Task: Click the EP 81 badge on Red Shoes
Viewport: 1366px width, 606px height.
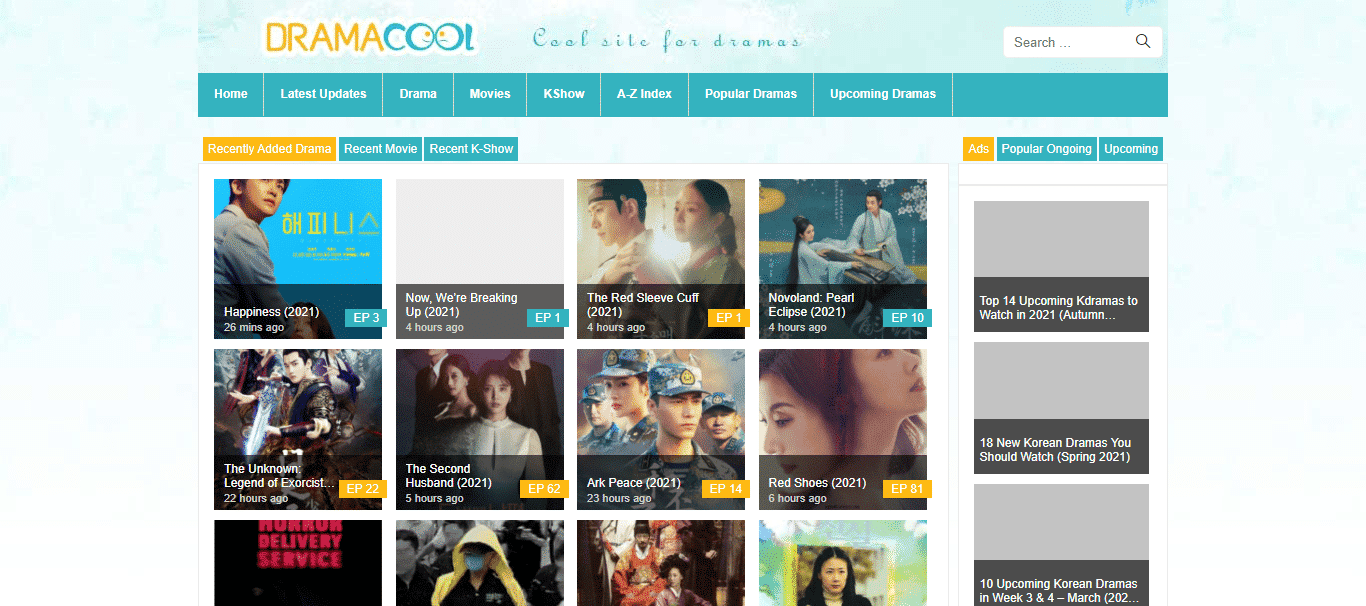Action: [907, 489]
